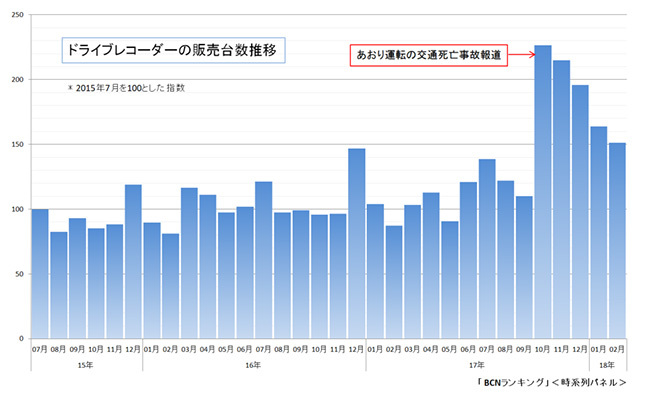650x400 pixels.
Task: Select the December 2015 bar
Action: 133,261
